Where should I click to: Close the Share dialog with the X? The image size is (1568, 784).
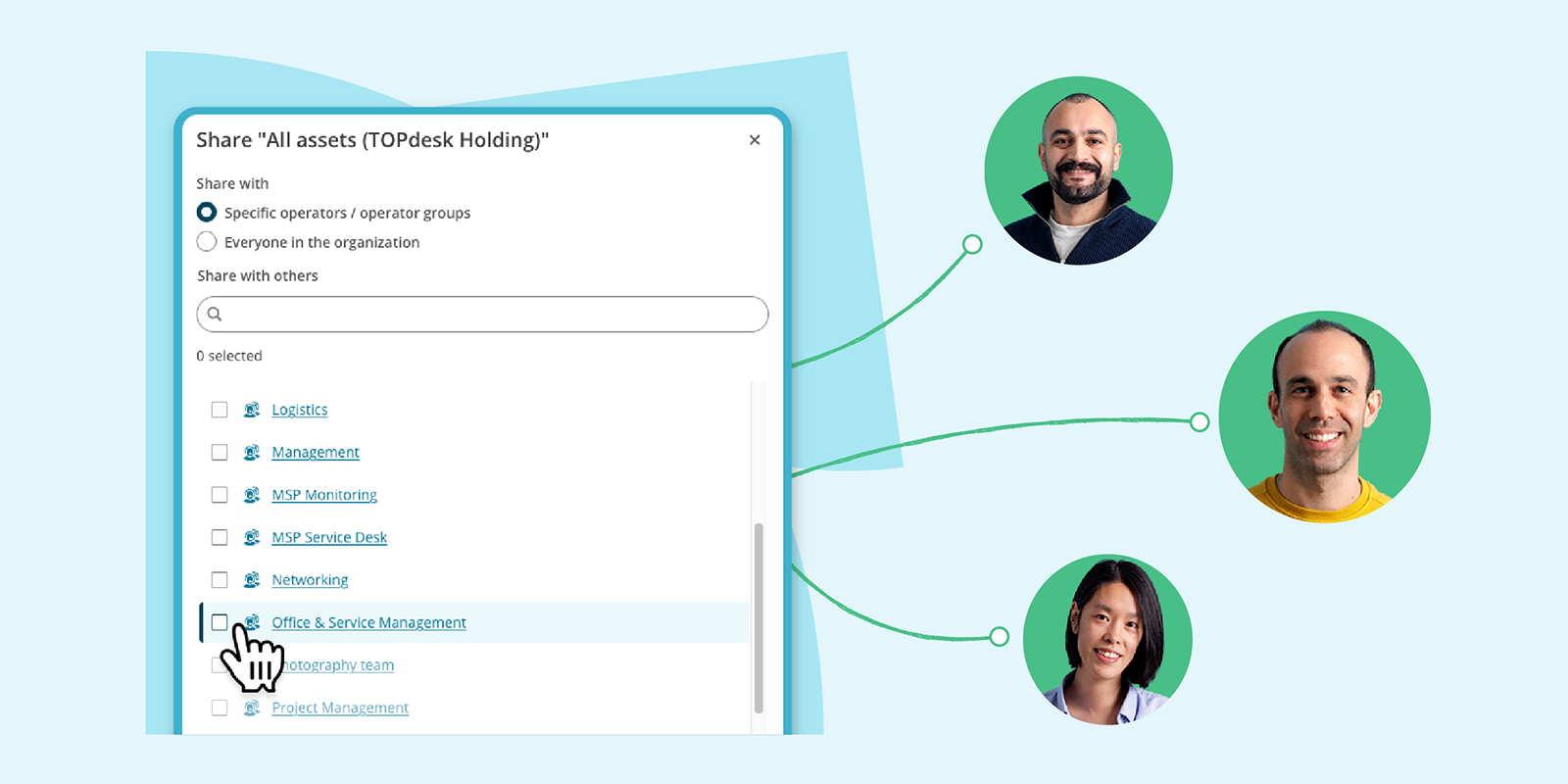(x=755, y=140)
